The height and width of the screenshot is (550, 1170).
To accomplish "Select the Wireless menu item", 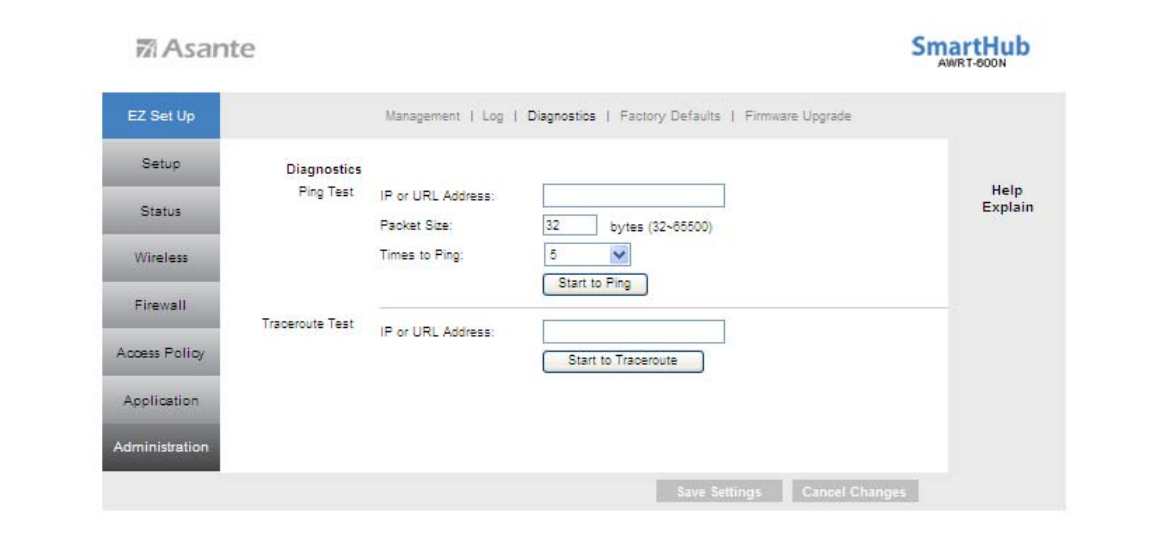I will click(161, 257).
